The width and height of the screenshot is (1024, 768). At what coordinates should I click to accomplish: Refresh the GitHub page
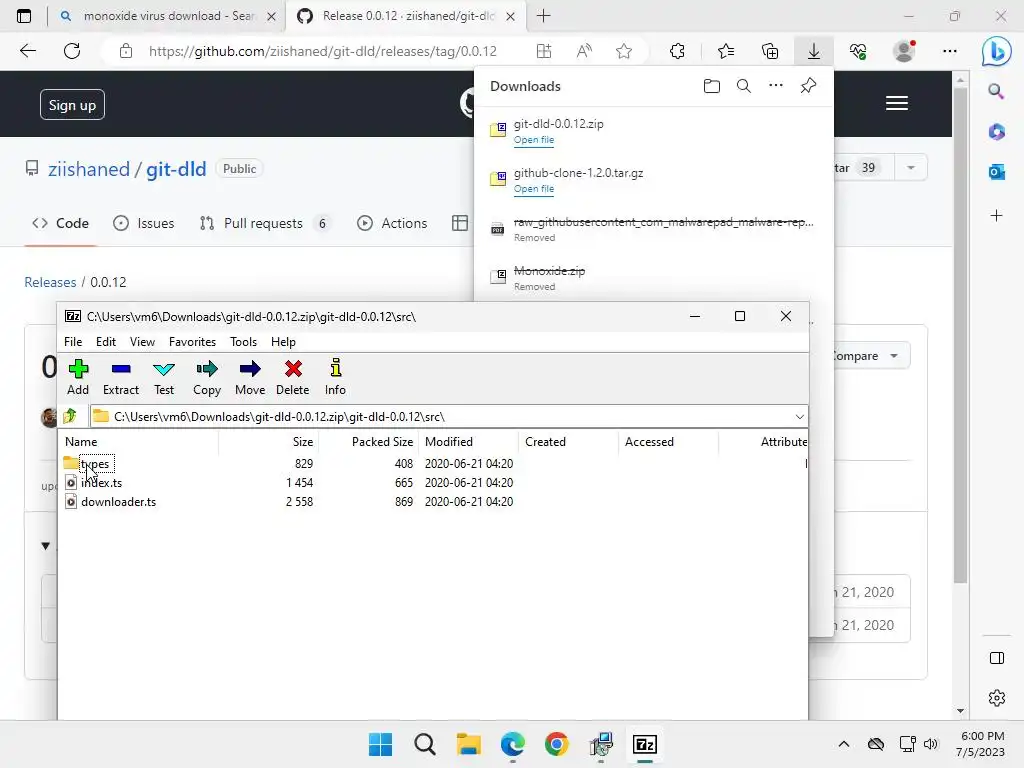[x=72, y=51]
